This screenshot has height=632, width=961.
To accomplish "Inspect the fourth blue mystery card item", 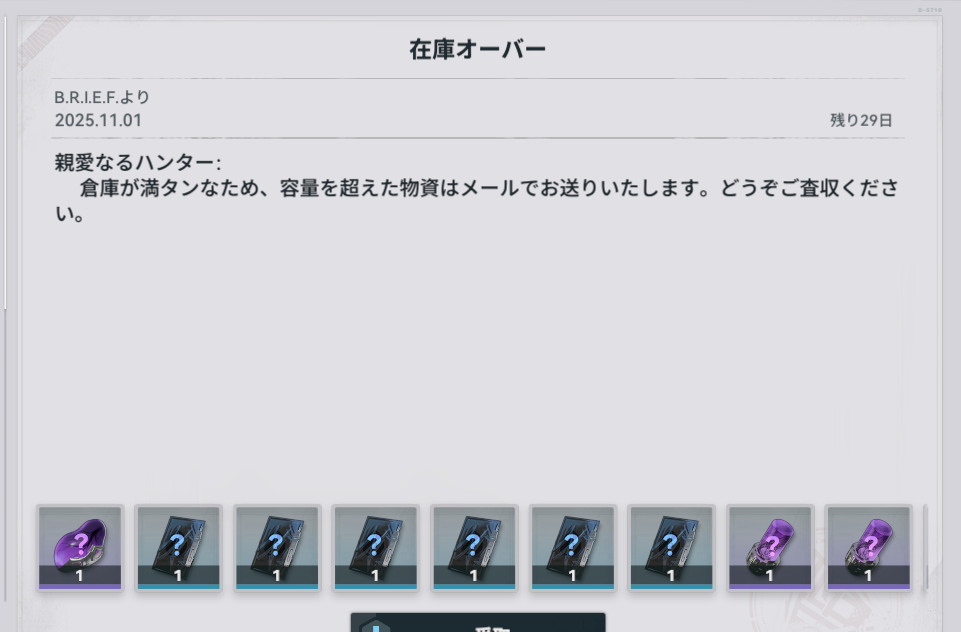I will click(474, 547).
